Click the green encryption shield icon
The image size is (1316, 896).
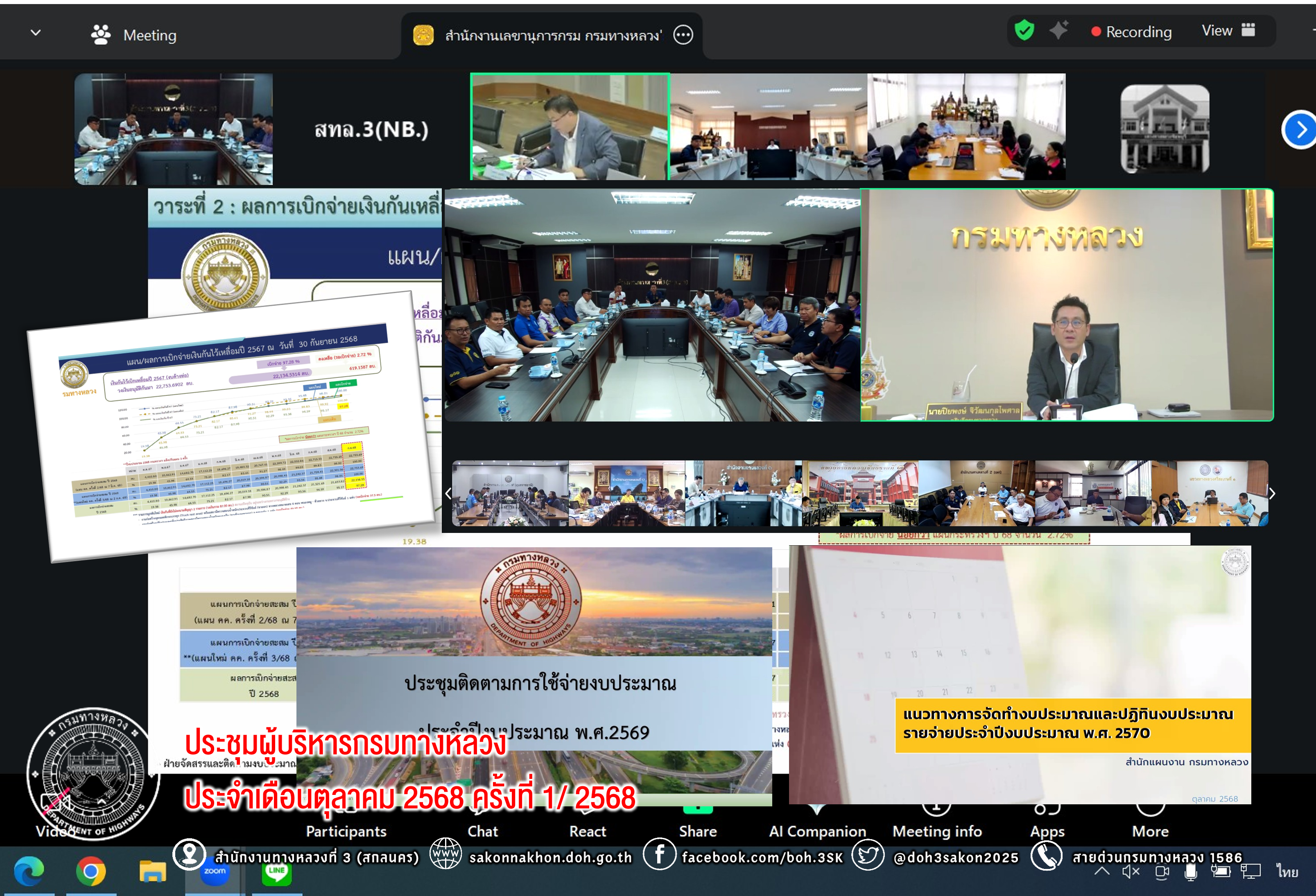pyautogui.click(x=1024, y=31)
